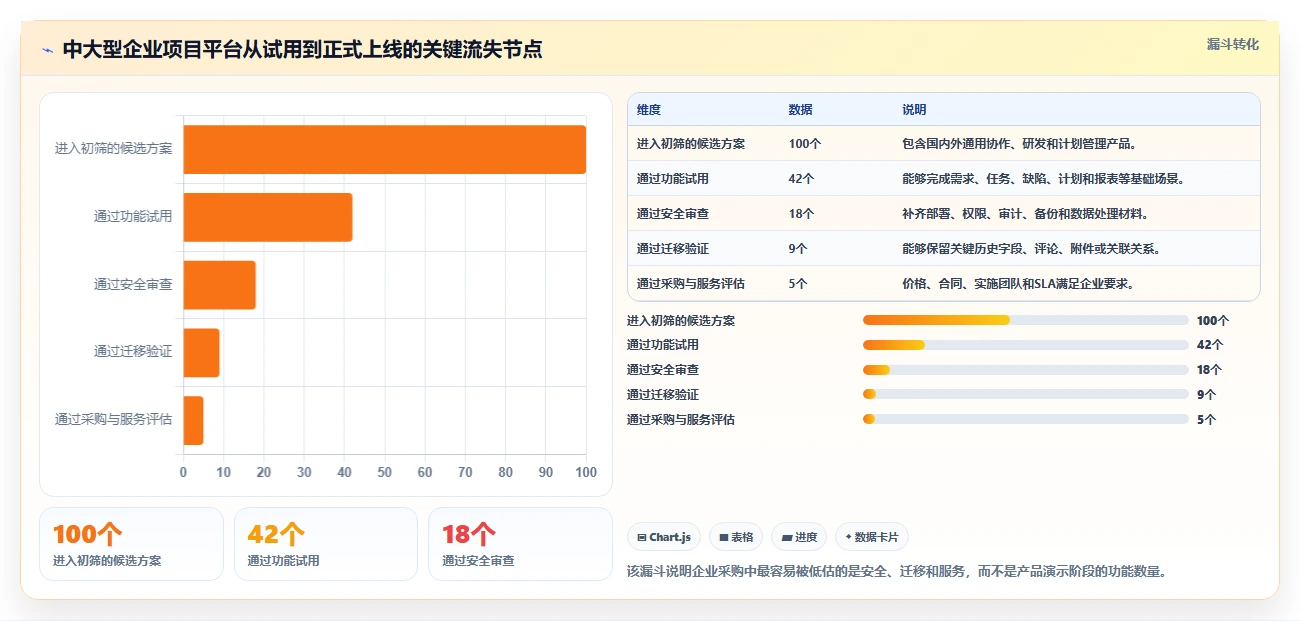Viewport: 1300px width, 621px height.
Task: Click the 5个 value in table
Action: [x=798, y=284]
